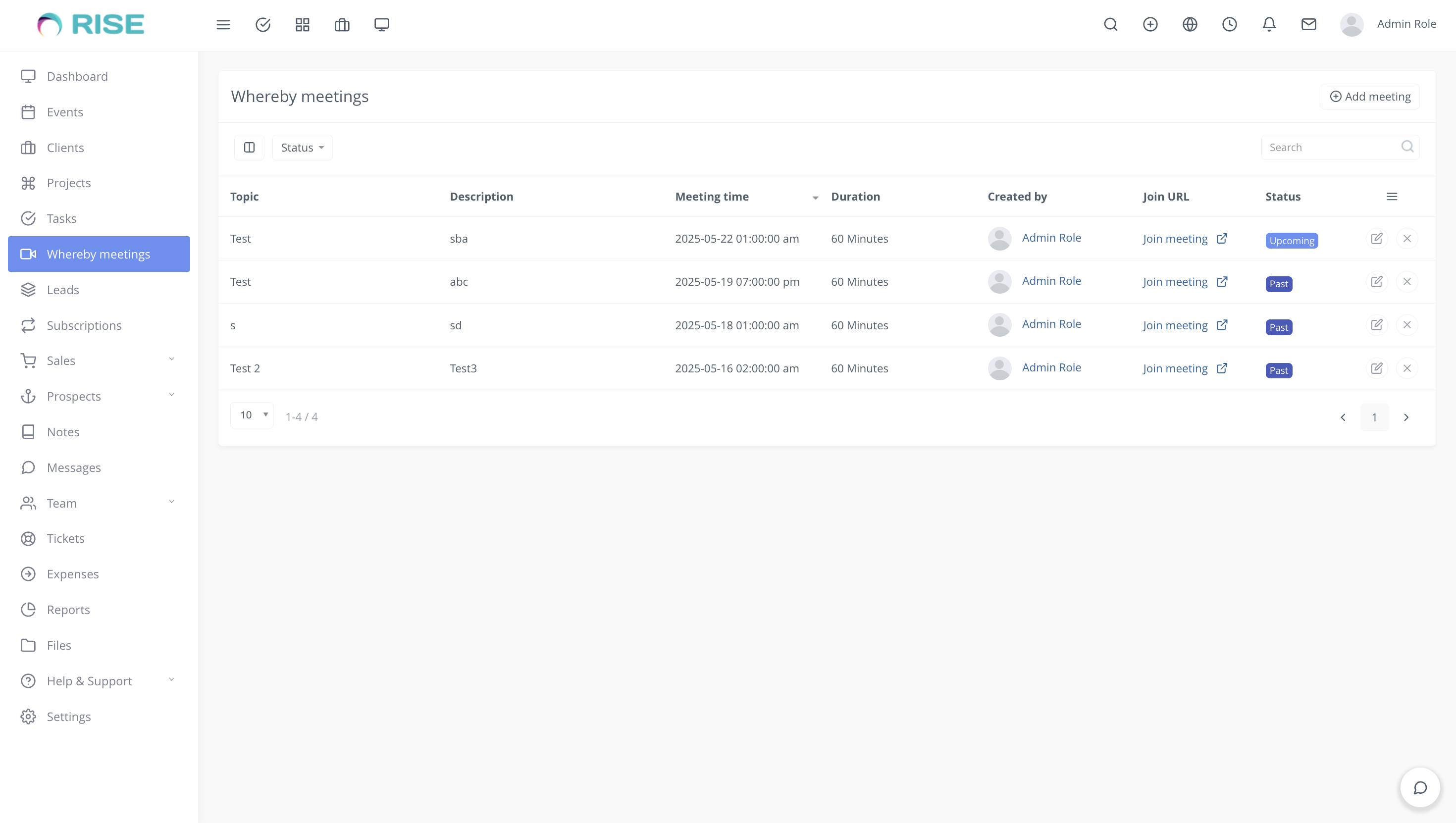Open notifications bell icon
This screenshot has width=1456, height=823.
(x=1268, y=24)
